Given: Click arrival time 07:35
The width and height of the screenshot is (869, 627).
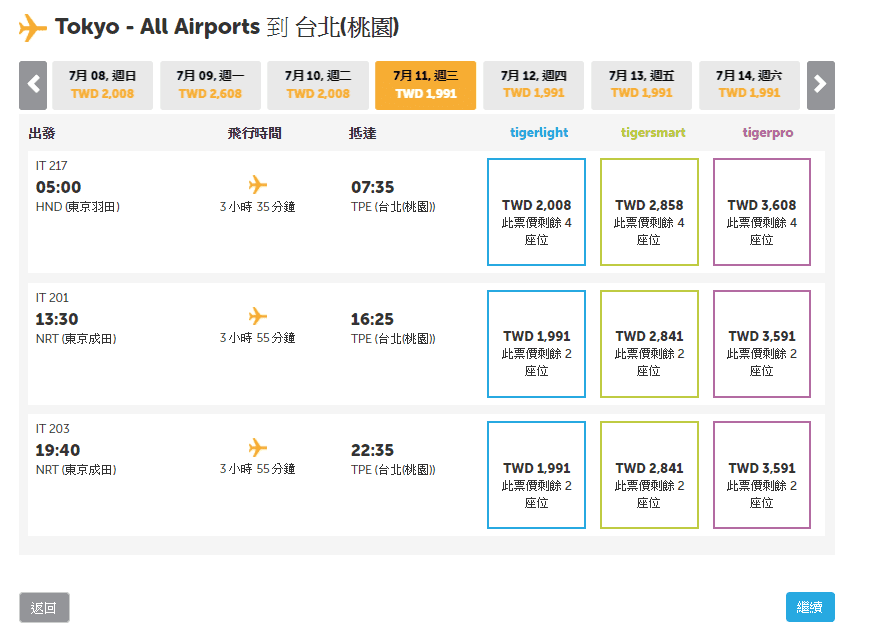Looking at the screenshot, I should (372, 187).
